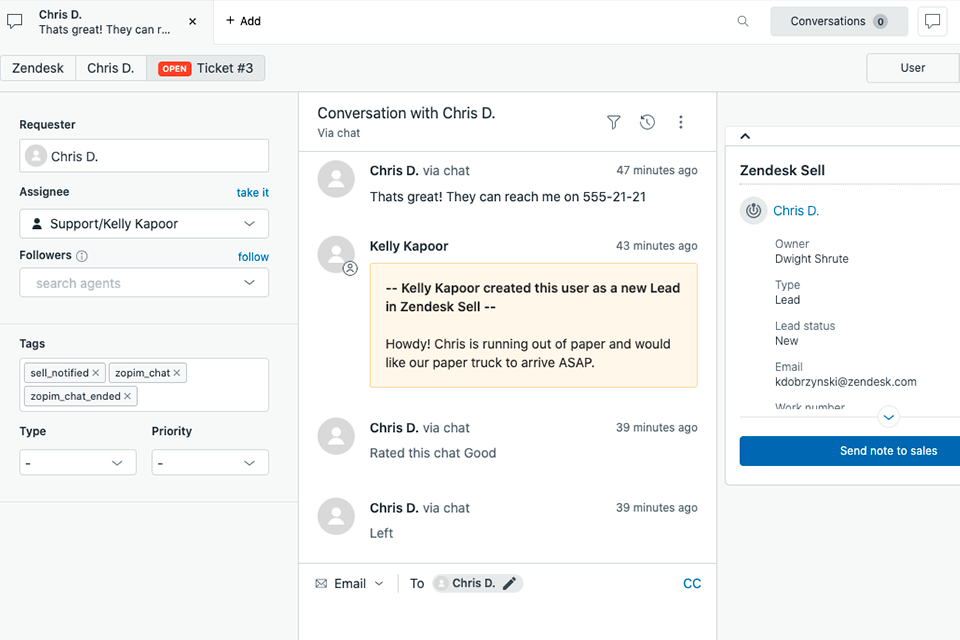Image resolution: width=960 pixels, height=640 pixels.
Task: Click the Followers info icon
Action: tap(81, 256)
